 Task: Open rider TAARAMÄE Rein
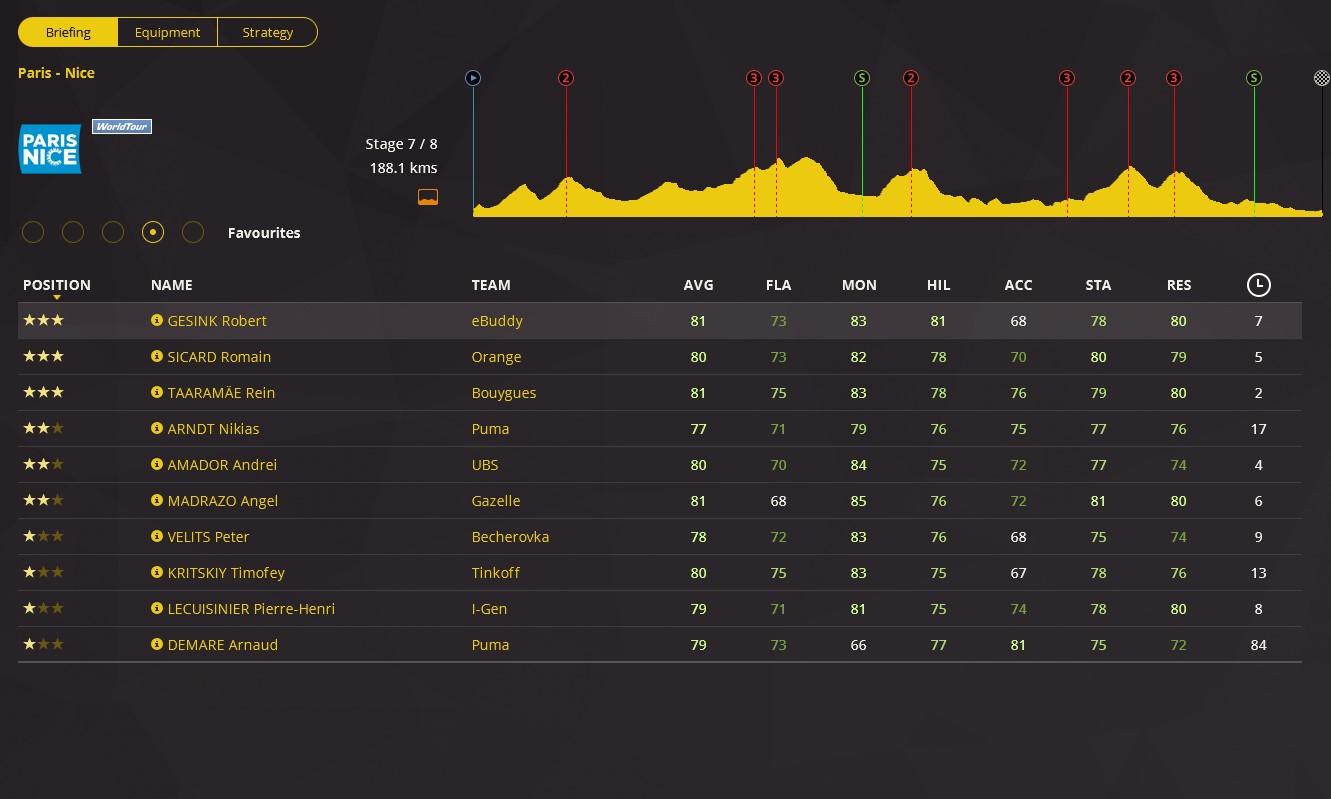click(x=221, y=393)
